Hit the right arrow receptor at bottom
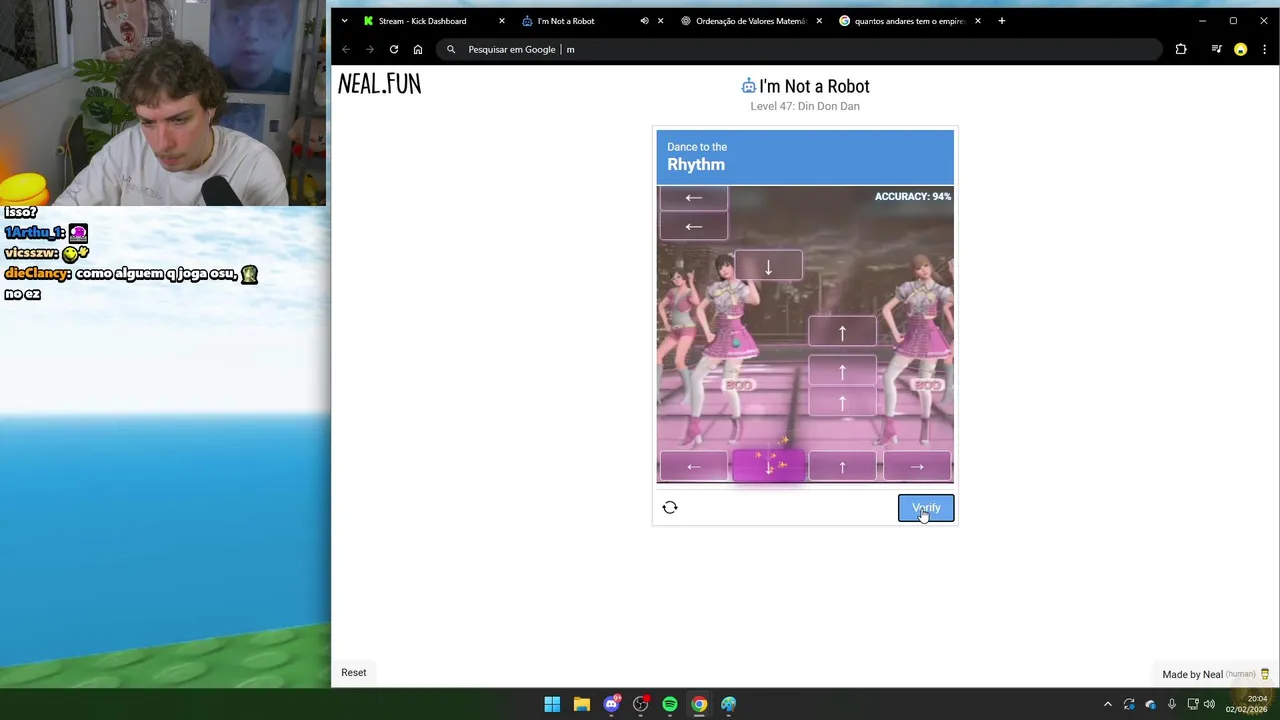This screenshot has height=720, width=1280. coord(917,466)
